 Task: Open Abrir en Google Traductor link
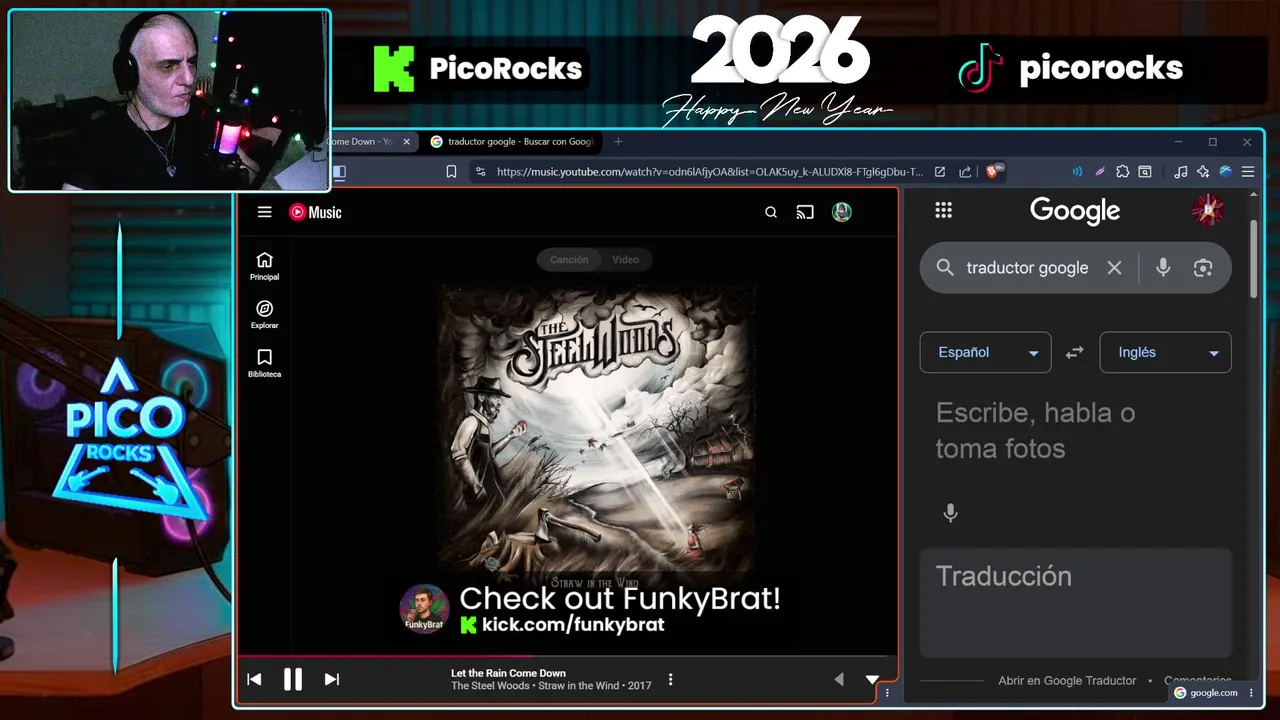1067,680
